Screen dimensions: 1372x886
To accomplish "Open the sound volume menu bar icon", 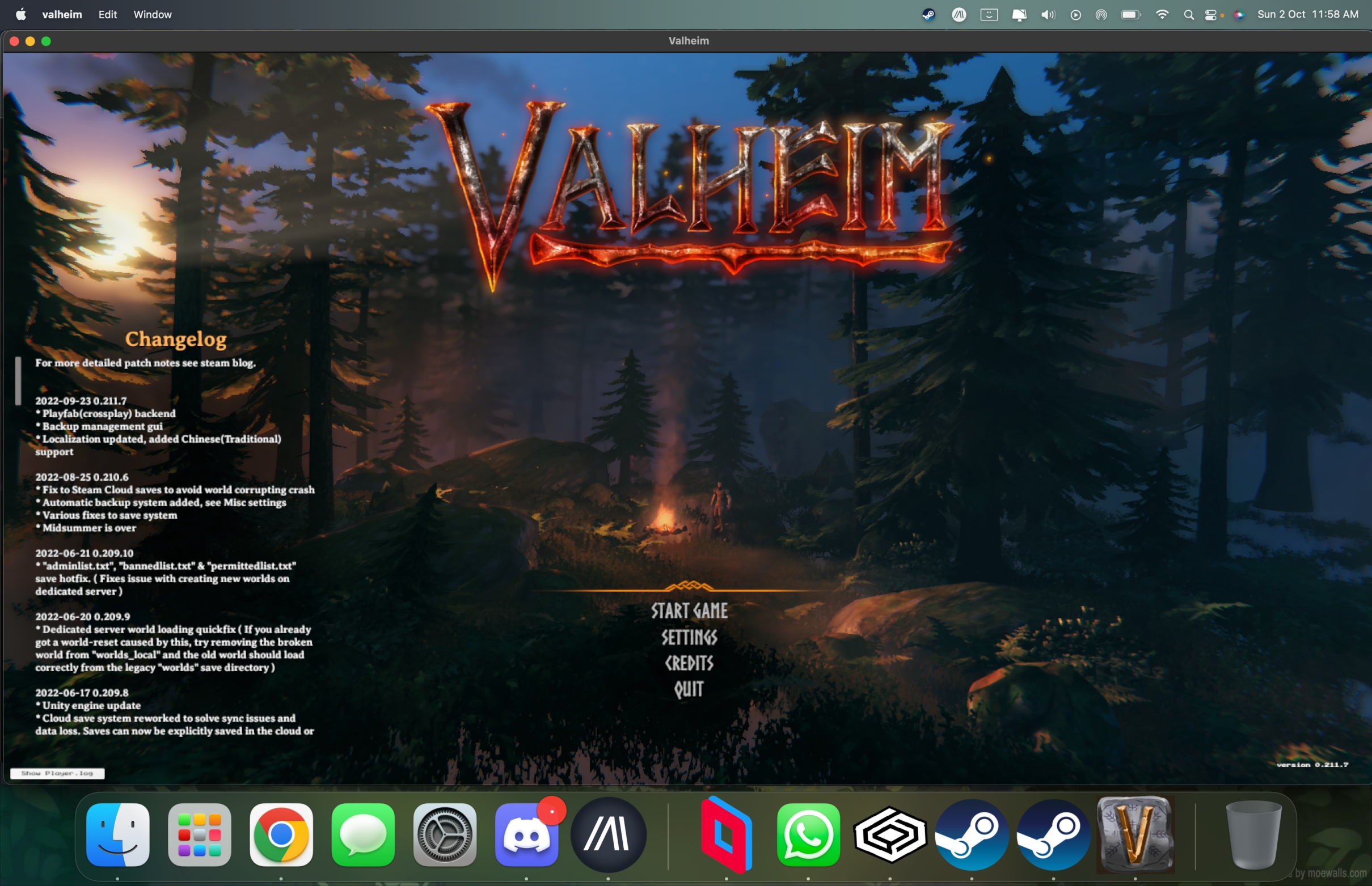I will pyautogui.click(x=1048, y=14).
